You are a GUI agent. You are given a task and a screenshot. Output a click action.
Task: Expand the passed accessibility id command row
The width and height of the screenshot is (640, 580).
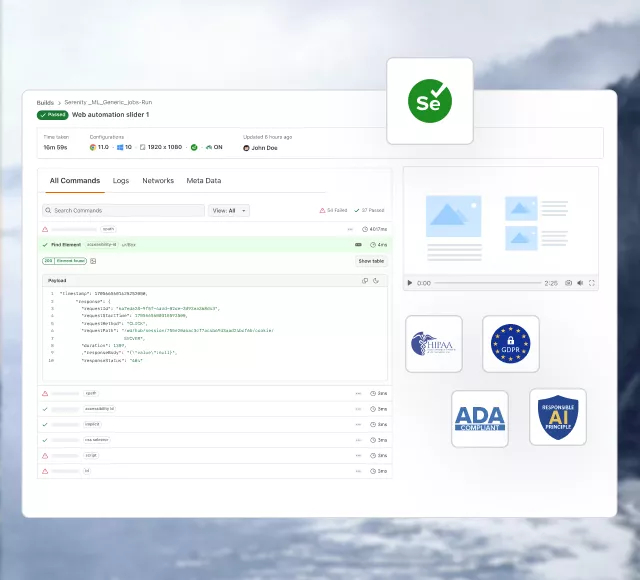coord(215,409)
